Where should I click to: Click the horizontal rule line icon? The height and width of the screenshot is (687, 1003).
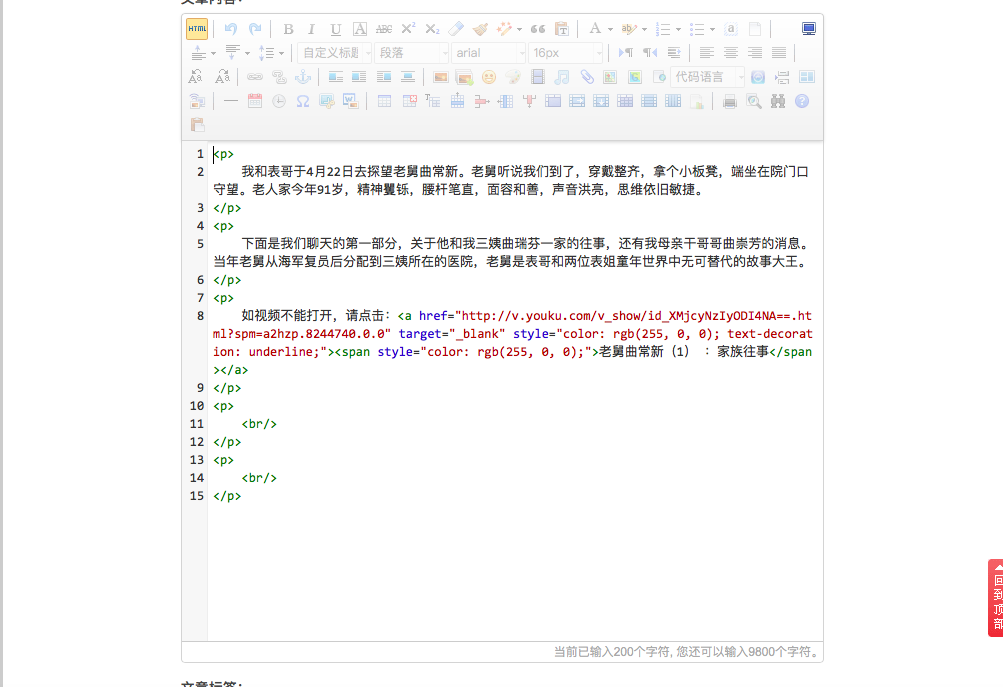click(231, 101)
